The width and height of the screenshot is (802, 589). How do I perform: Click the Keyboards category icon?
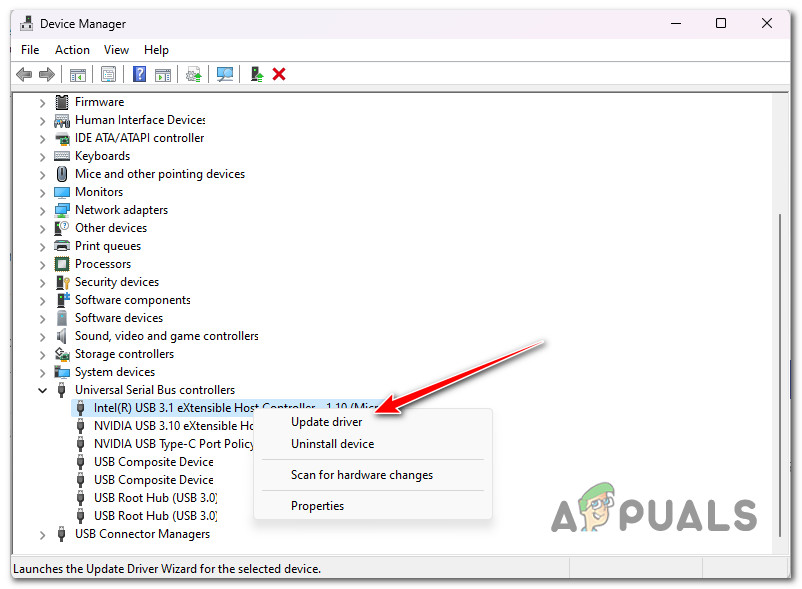(x=62, y=156)
